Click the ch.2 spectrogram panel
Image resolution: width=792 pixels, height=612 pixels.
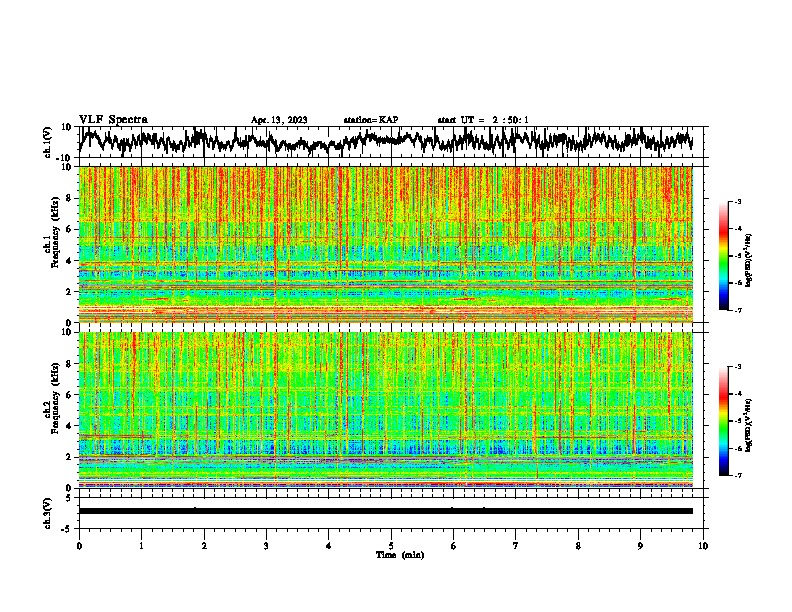tap(386, 410)
